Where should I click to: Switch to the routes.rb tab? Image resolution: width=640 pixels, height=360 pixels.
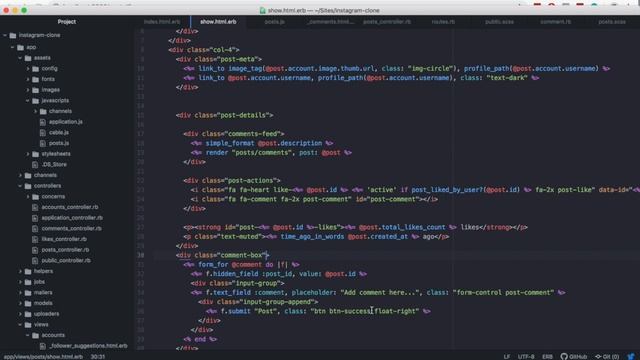coord(443,22)
